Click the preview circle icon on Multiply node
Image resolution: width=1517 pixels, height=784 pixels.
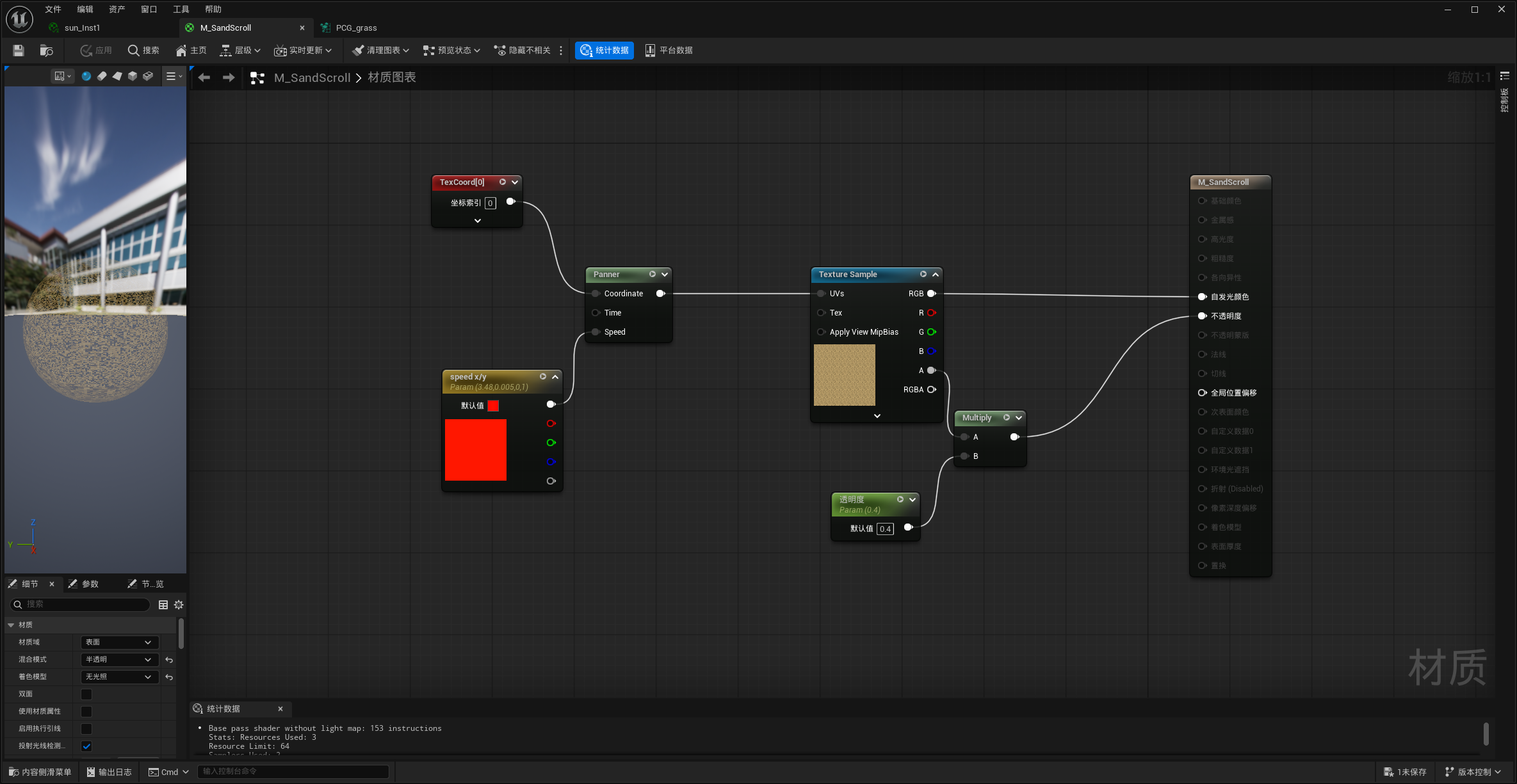click(x=1007, y=417)
